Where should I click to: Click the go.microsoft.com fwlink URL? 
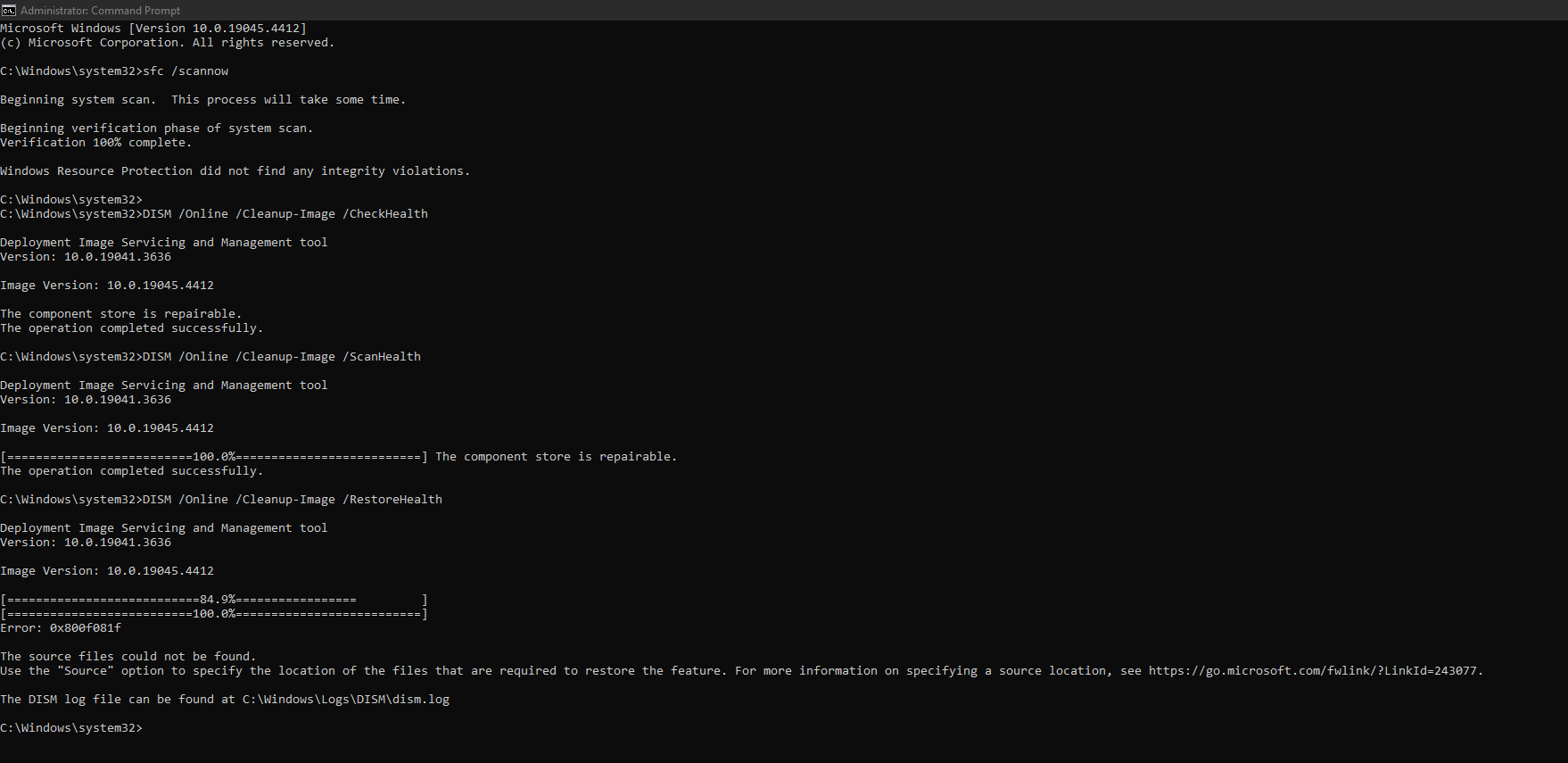point(1313,671)
